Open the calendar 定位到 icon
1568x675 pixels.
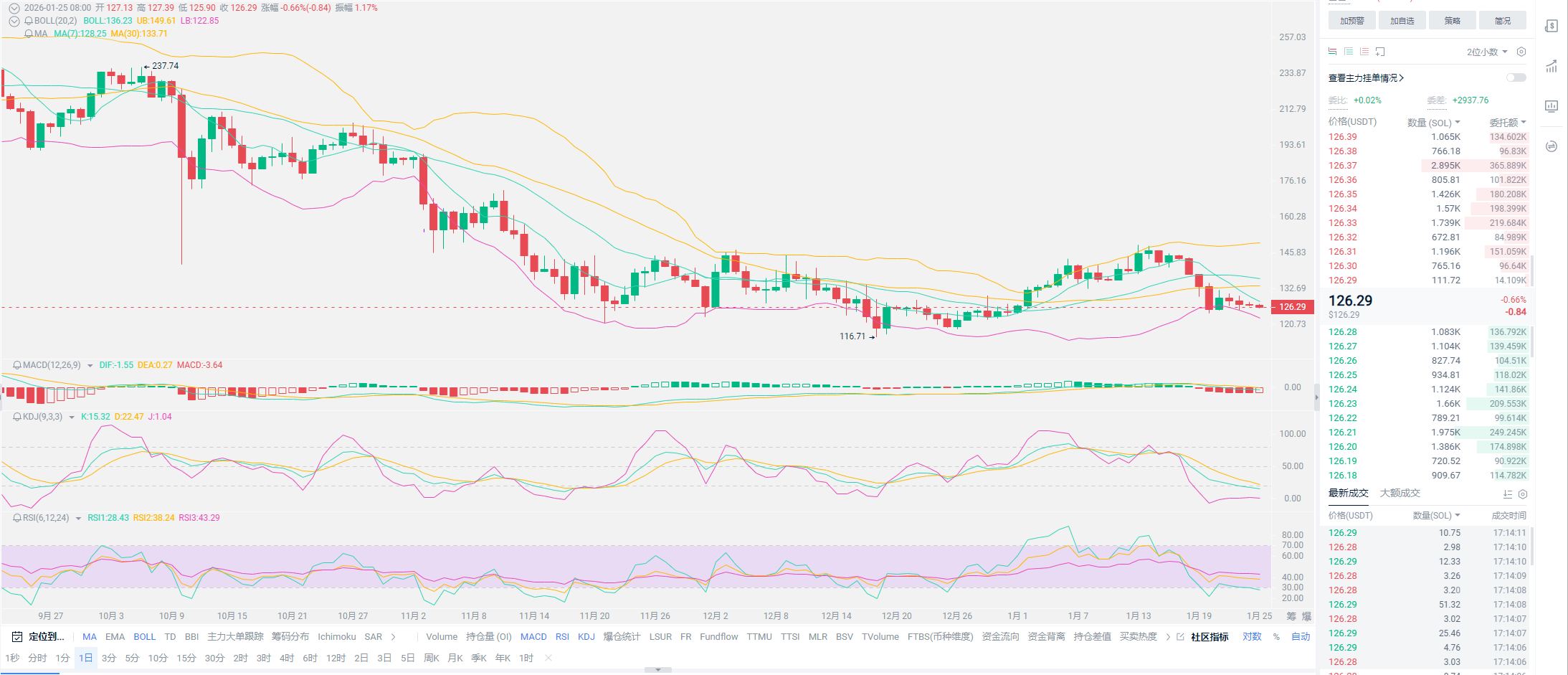click(x=17, y=637)
